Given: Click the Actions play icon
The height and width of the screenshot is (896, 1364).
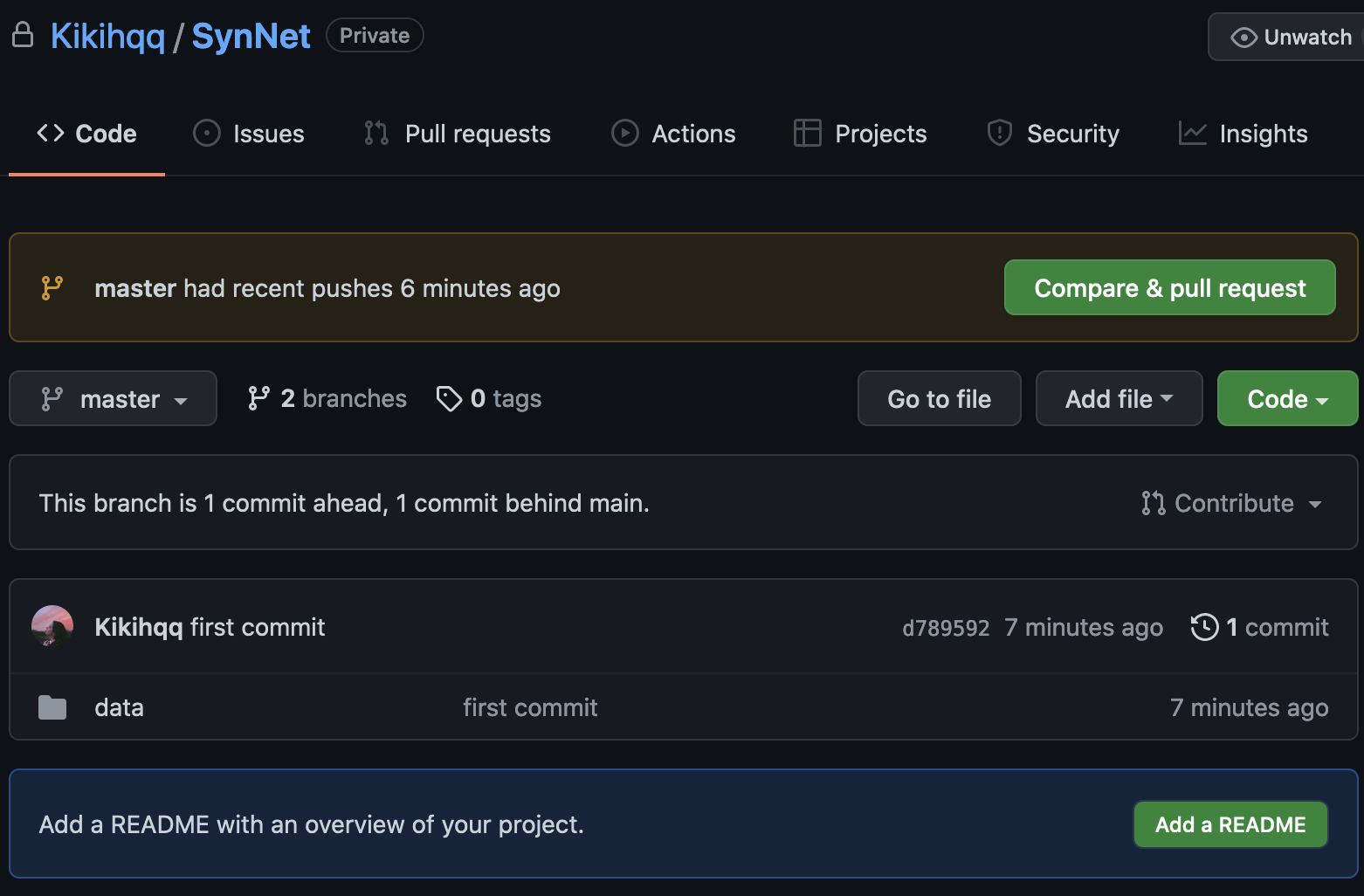Looking at the screenshot, I should 625,133.
